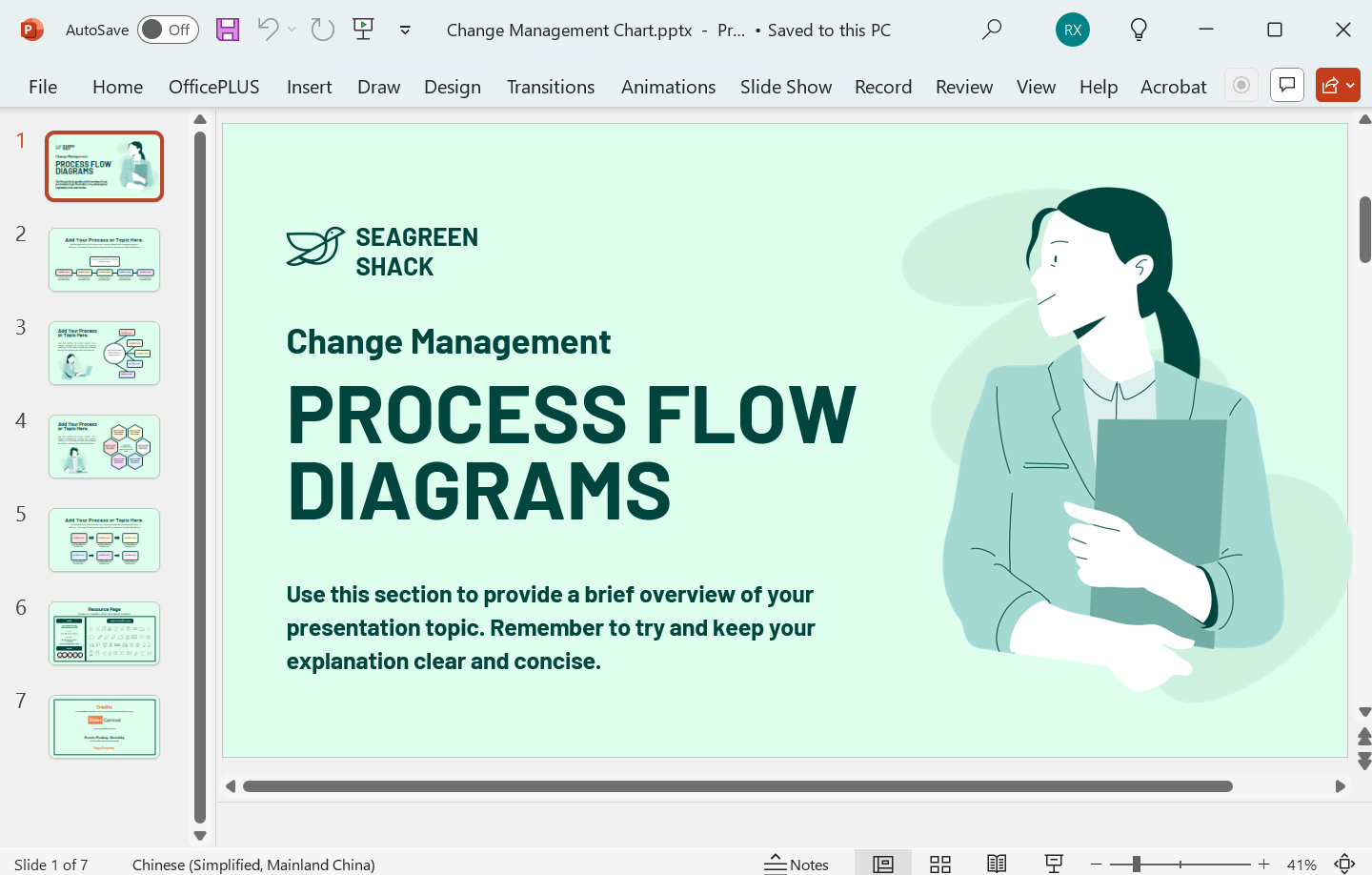The width and height of the screenshot is (1372, 875).
Task: Click the Undo arrow icon
Action: 268,30
